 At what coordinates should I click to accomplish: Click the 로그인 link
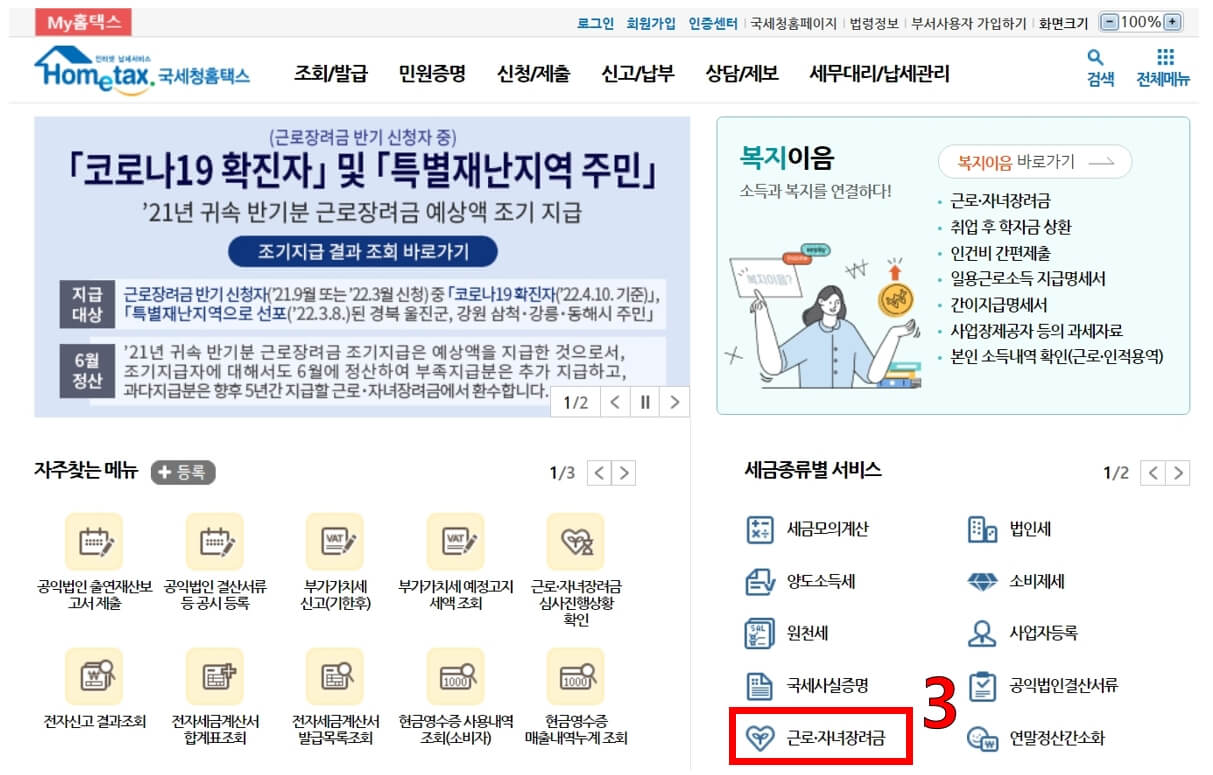[x=596, y=23]
